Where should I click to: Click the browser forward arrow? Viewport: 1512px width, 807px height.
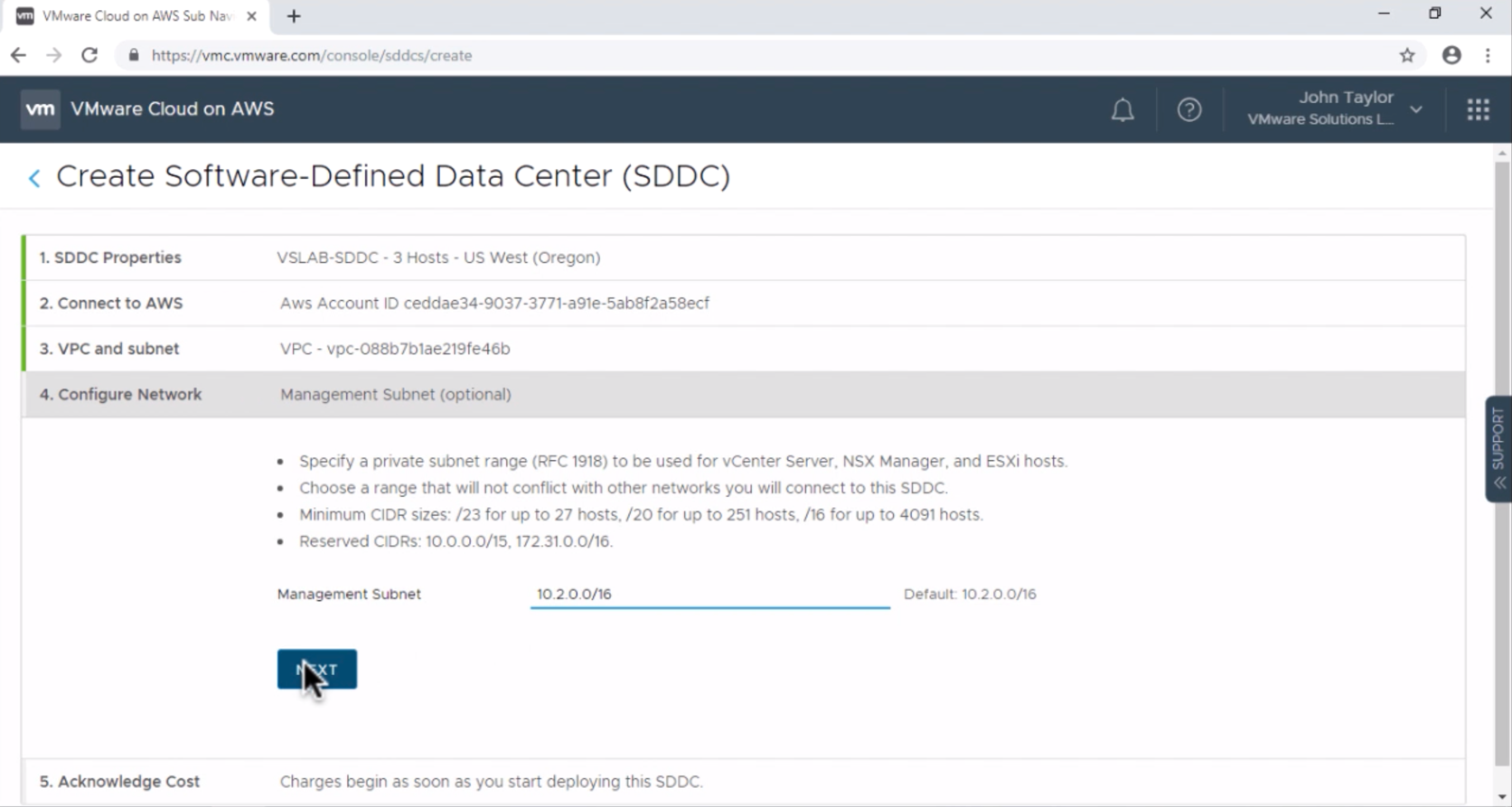[x=54, y=55]
